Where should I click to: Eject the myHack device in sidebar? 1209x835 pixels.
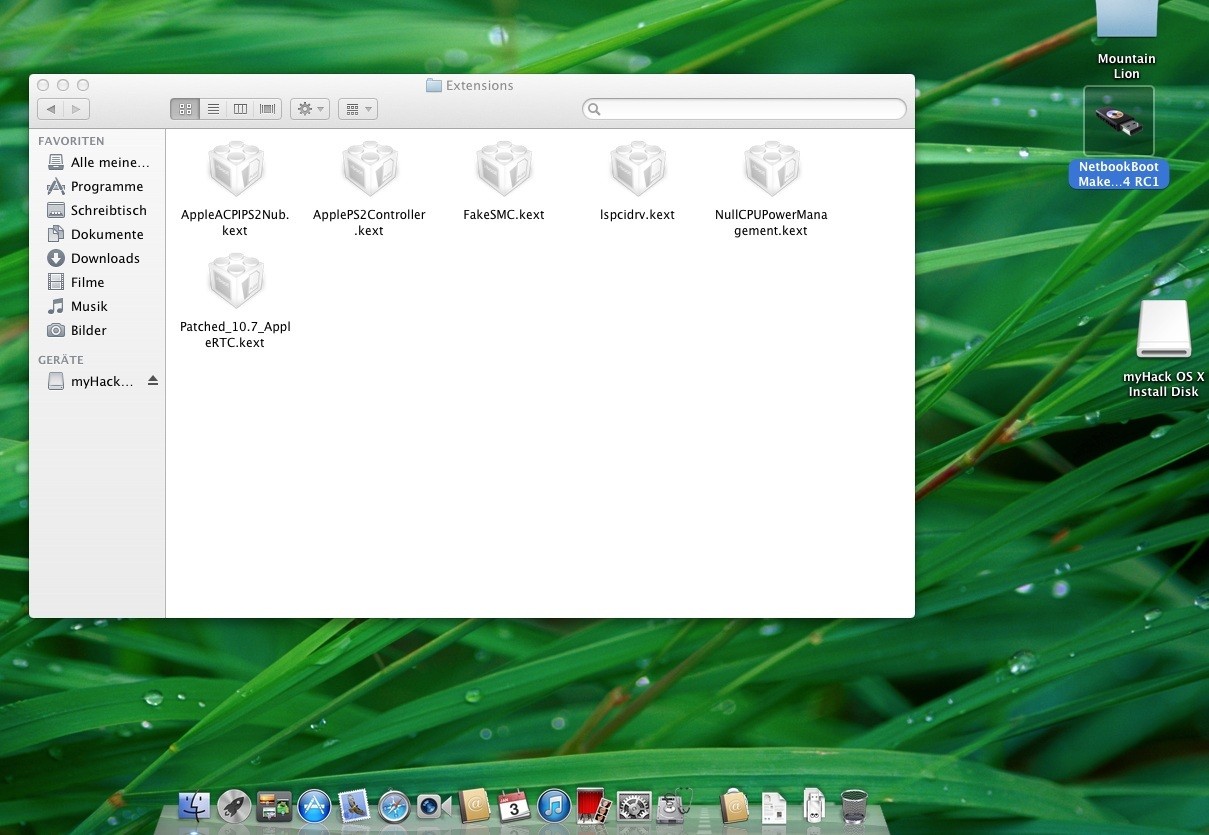(x=153, y=381)
